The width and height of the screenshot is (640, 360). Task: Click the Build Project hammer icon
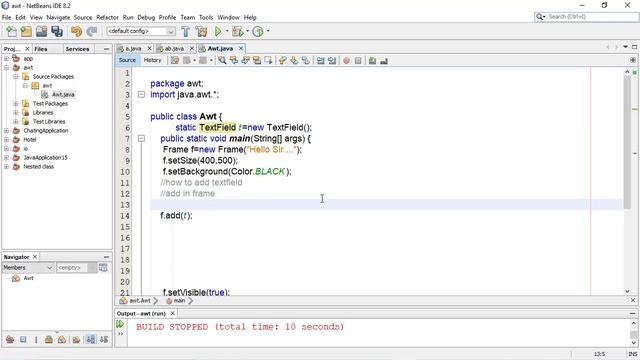click(186, 31)
